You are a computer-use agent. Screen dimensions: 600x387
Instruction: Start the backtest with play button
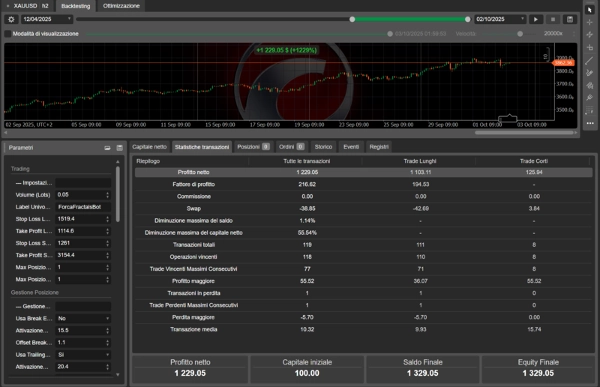(536, 19)
